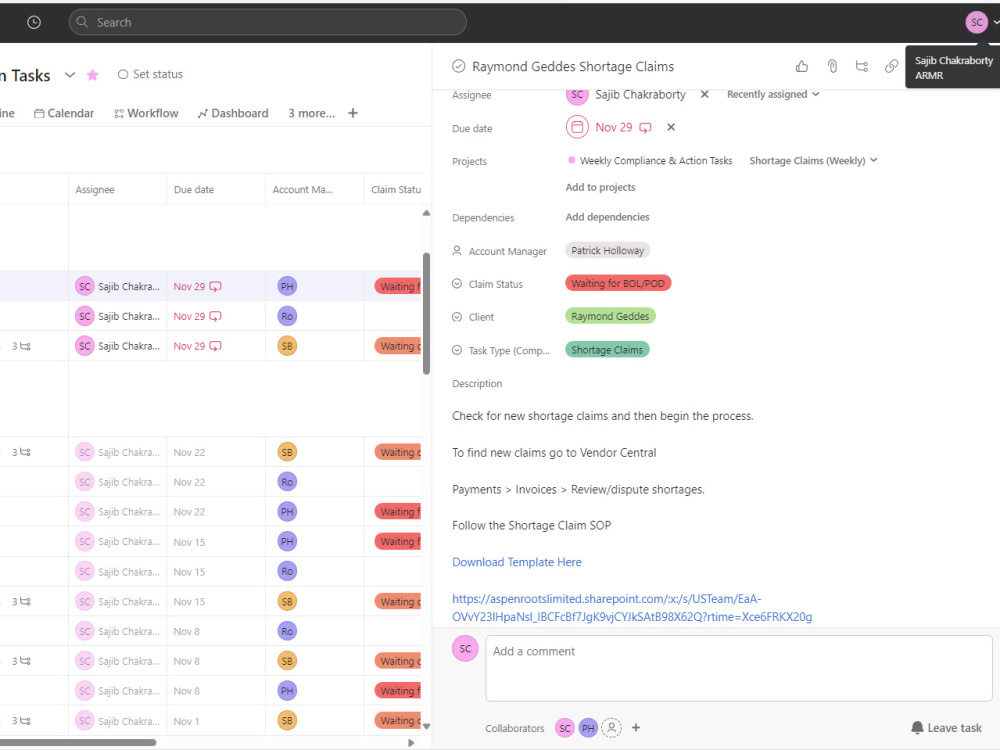Expand the project title dropdown arrow

pyautogui.click(x=70, y=75)
